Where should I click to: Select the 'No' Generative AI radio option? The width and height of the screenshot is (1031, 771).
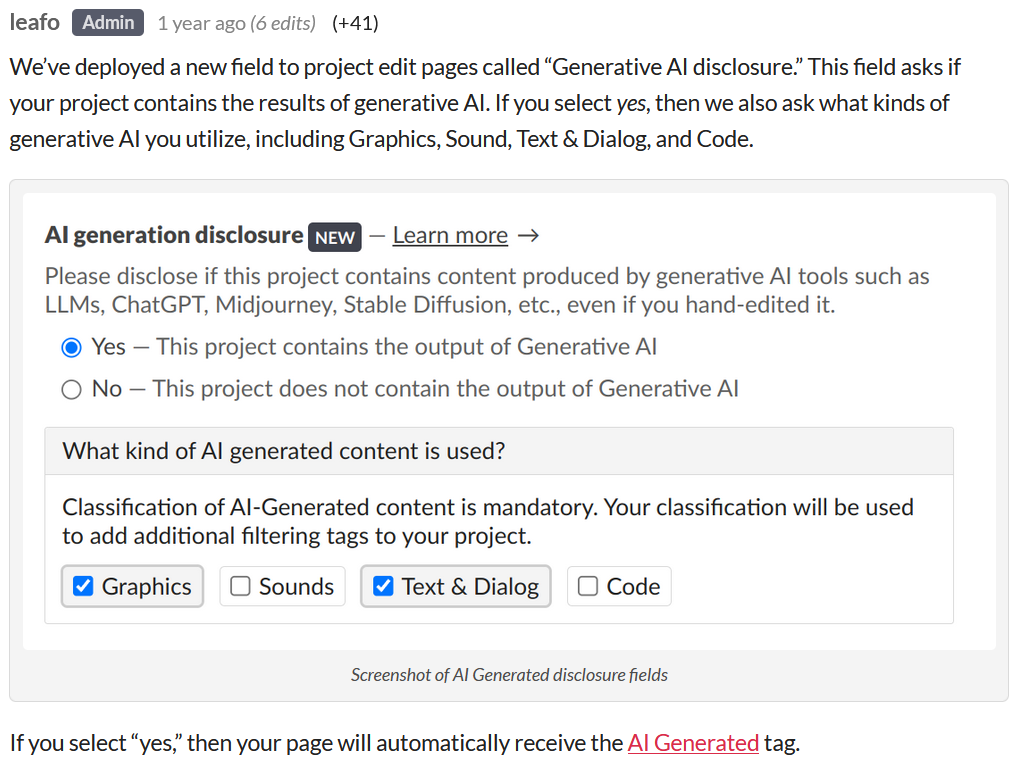coord(71,390)
